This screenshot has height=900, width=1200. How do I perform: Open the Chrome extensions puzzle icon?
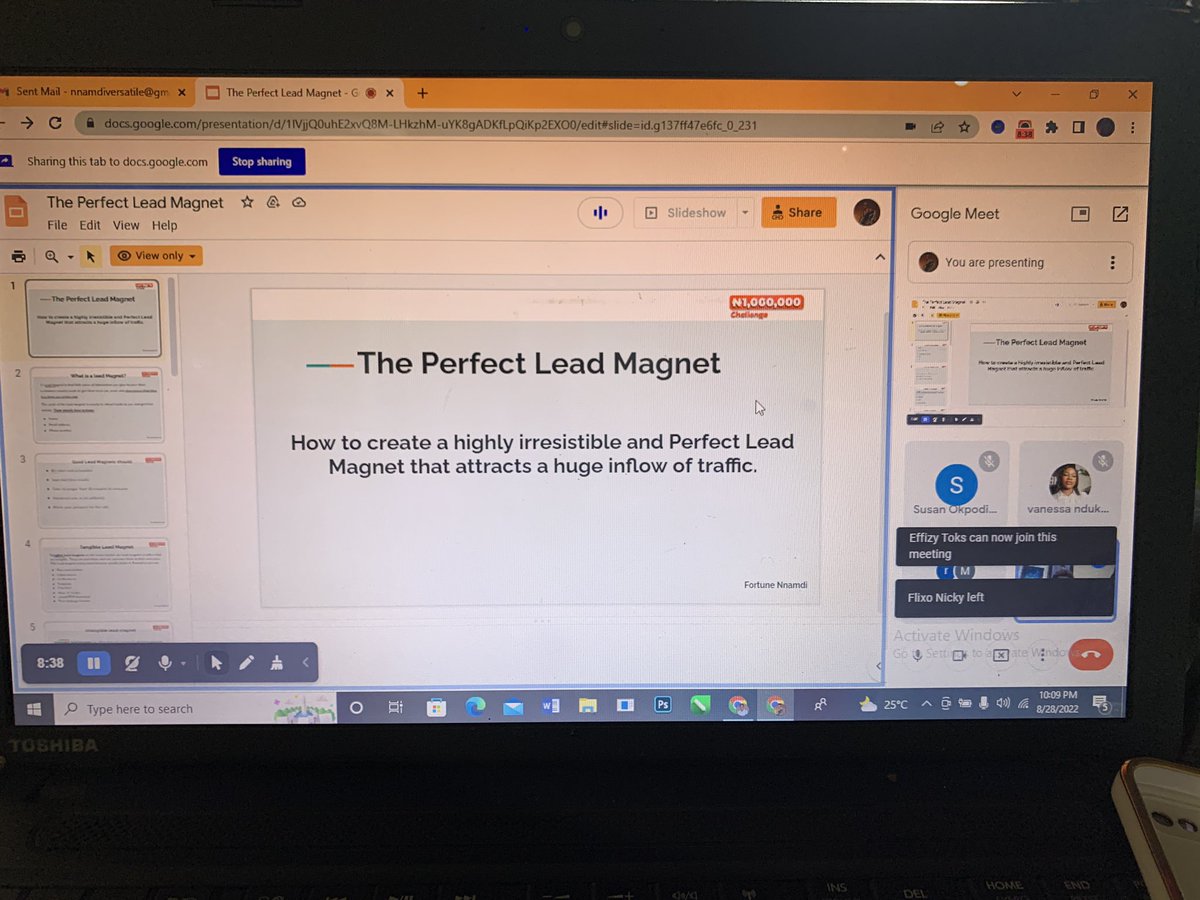(1051, 128)
